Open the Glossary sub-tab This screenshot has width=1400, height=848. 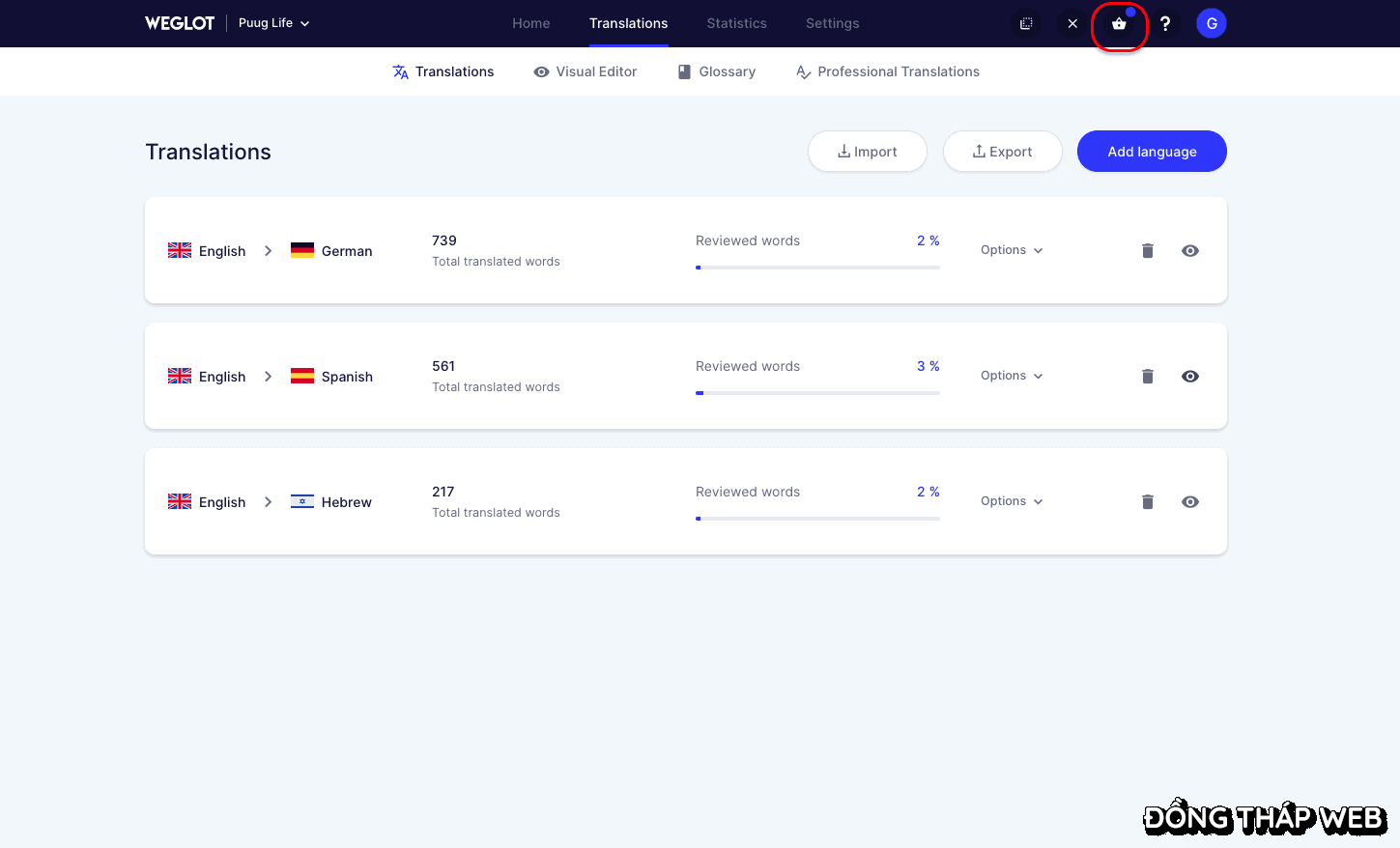pyautogui.click(x=717, y=71)
